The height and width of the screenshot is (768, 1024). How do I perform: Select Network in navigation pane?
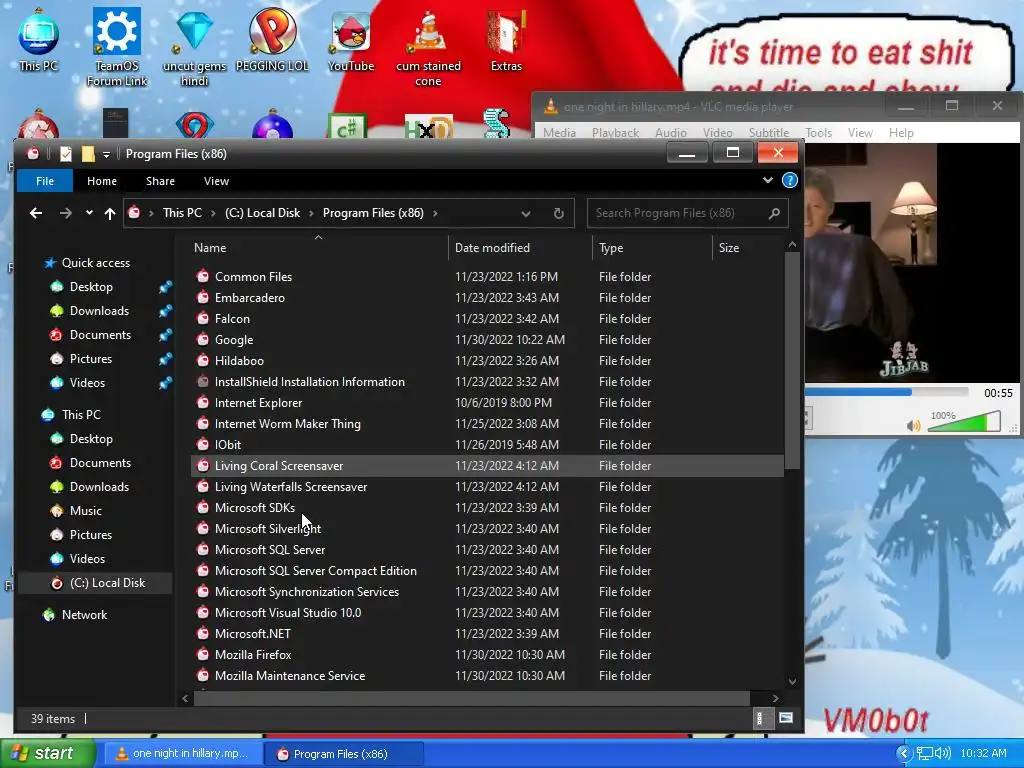coord(84,615)
